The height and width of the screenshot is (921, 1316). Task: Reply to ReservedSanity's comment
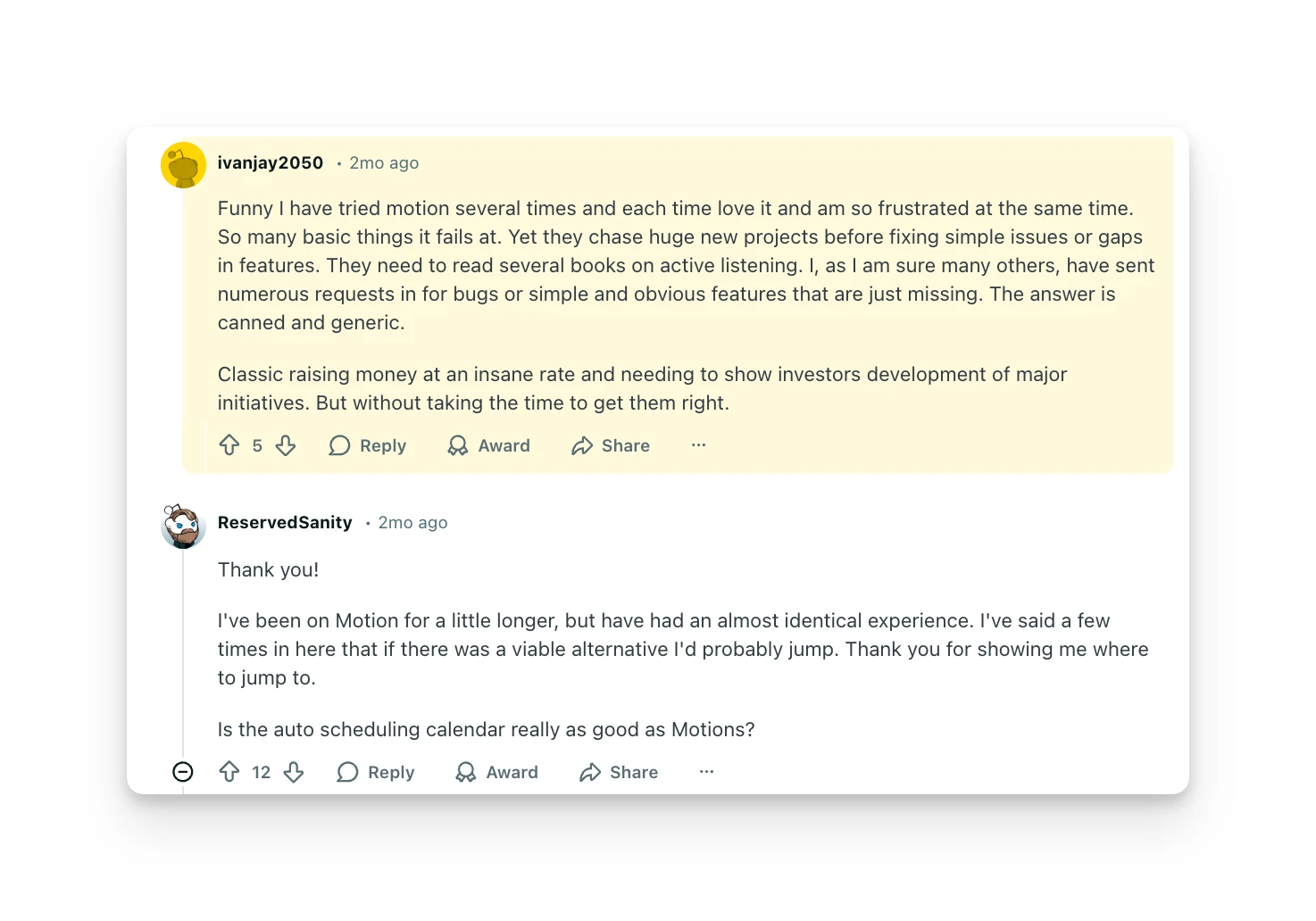tap(375, 772)
